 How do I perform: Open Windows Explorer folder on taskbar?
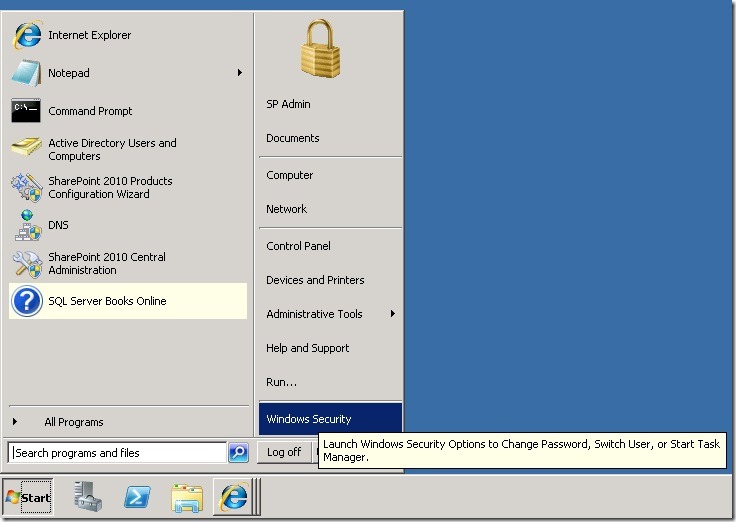187,498
